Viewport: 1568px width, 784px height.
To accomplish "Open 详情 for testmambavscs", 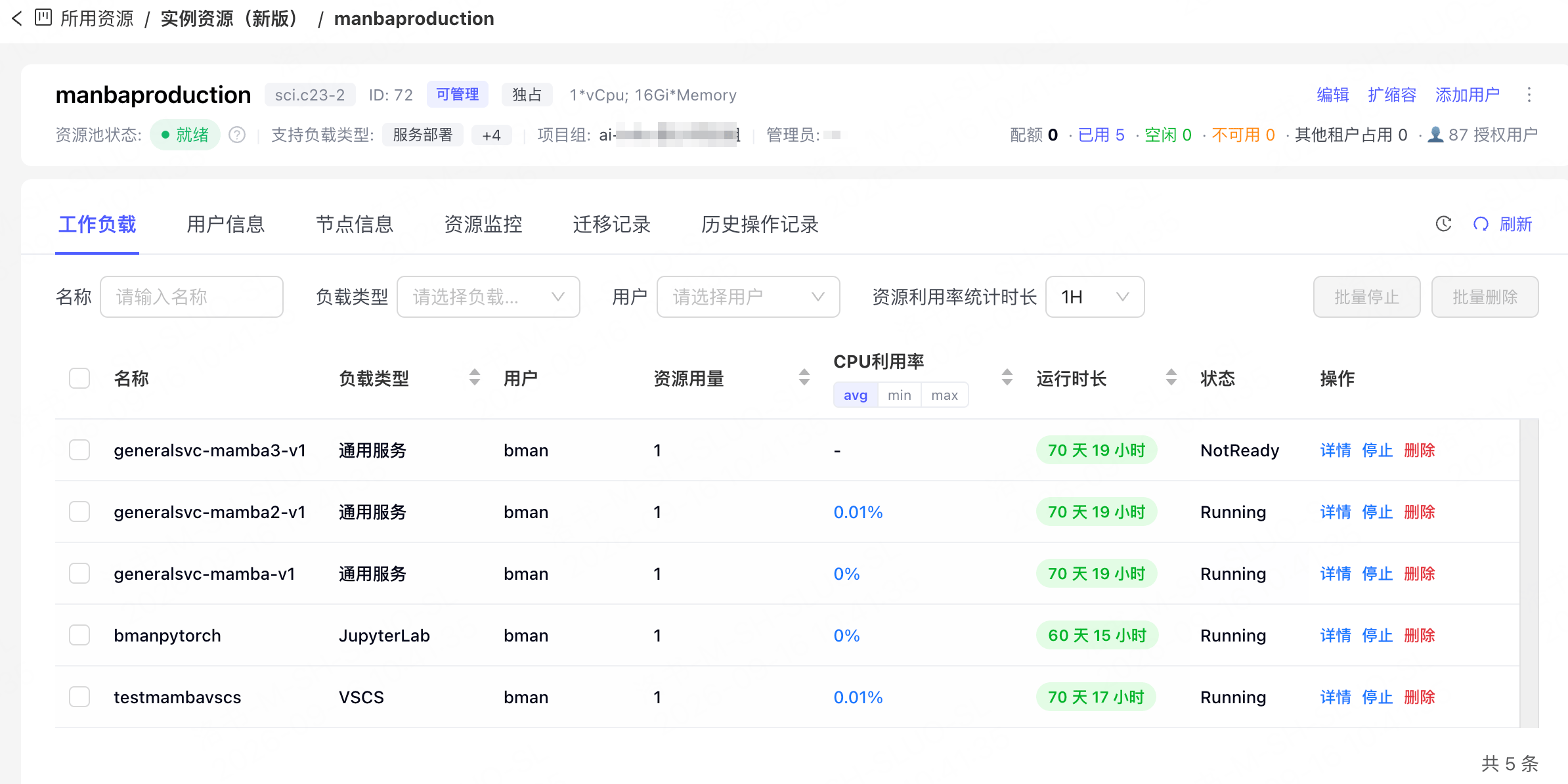I will 1336,697.
